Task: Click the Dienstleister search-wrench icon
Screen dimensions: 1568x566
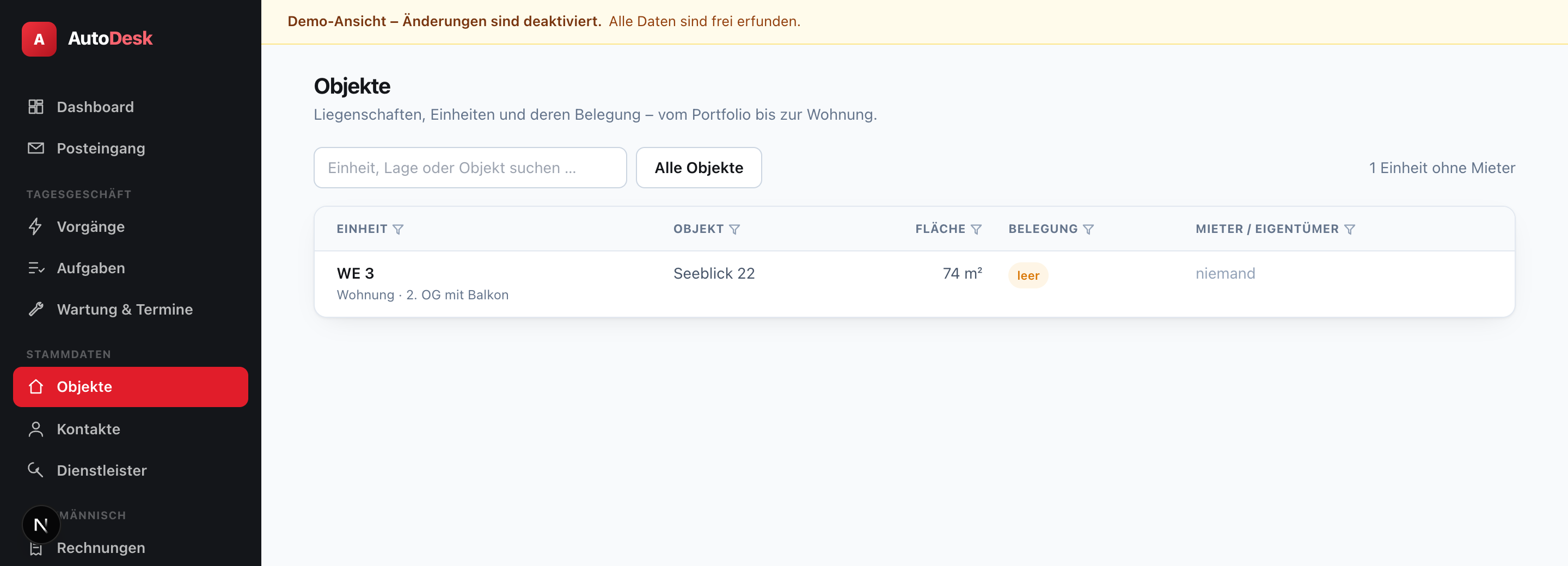Action: click(x=36, y=470)
